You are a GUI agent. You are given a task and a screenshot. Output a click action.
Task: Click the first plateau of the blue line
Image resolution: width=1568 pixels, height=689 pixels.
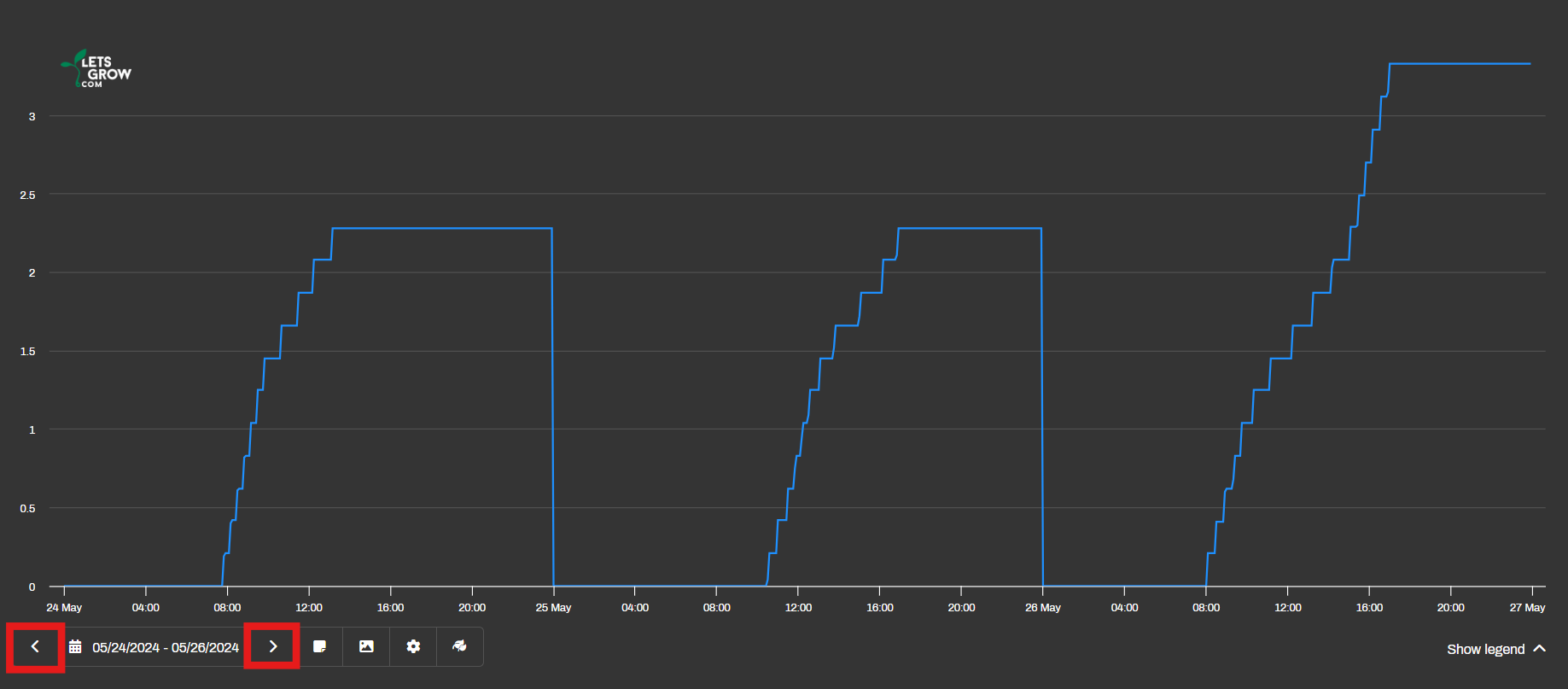pyautogui.click(x=441, y=228)
